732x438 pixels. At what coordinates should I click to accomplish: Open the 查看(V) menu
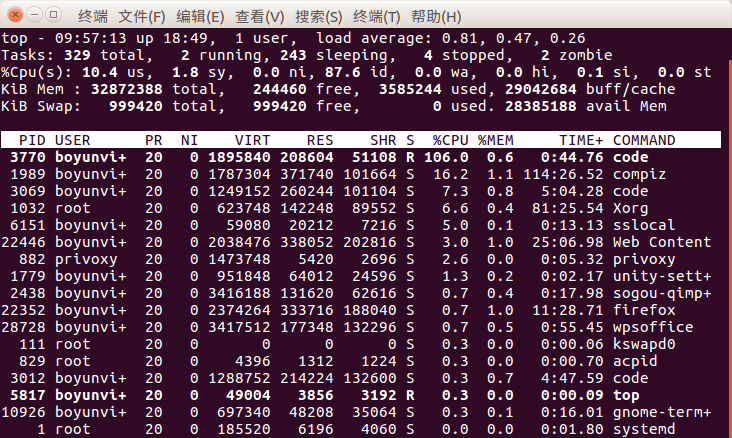[260, 16]
